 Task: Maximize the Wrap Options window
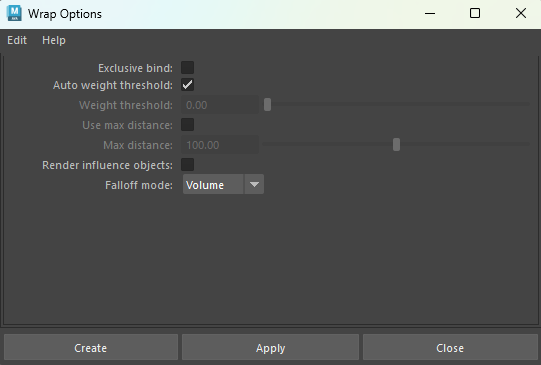coord(475,14)
